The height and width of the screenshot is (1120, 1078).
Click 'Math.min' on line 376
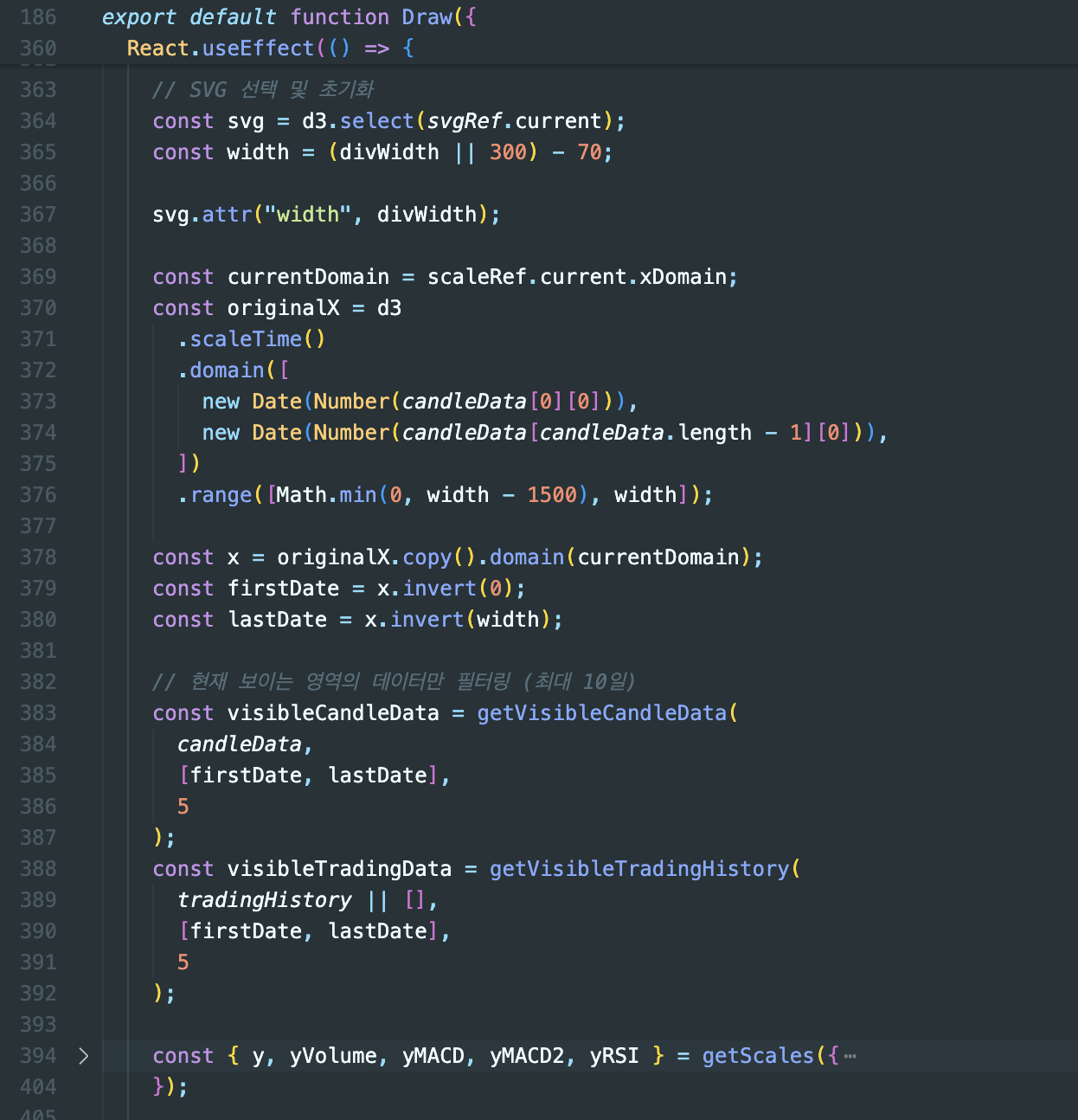pyautogui.click(x=327, y=494)
